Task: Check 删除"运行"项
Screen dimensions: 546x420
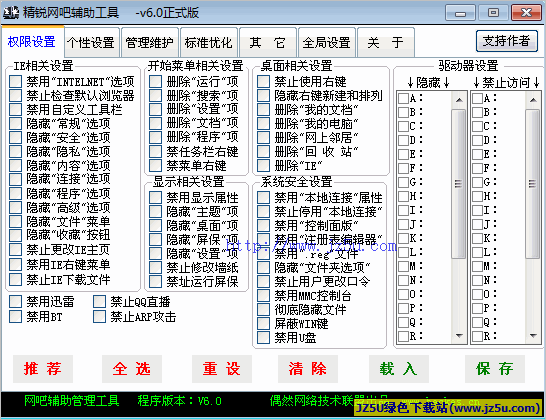Action: (x=155, y=81)
